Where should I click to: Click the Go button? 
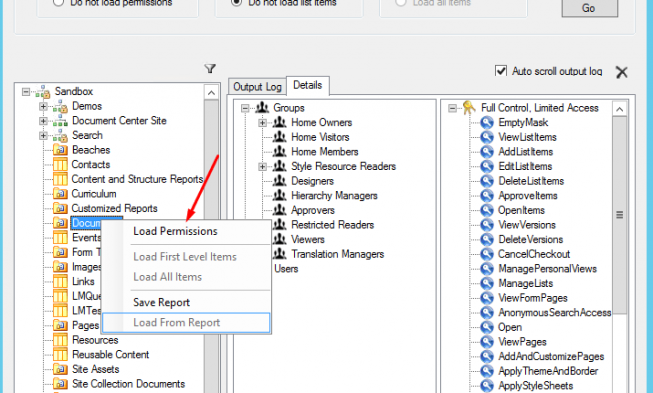coord(589,7)
